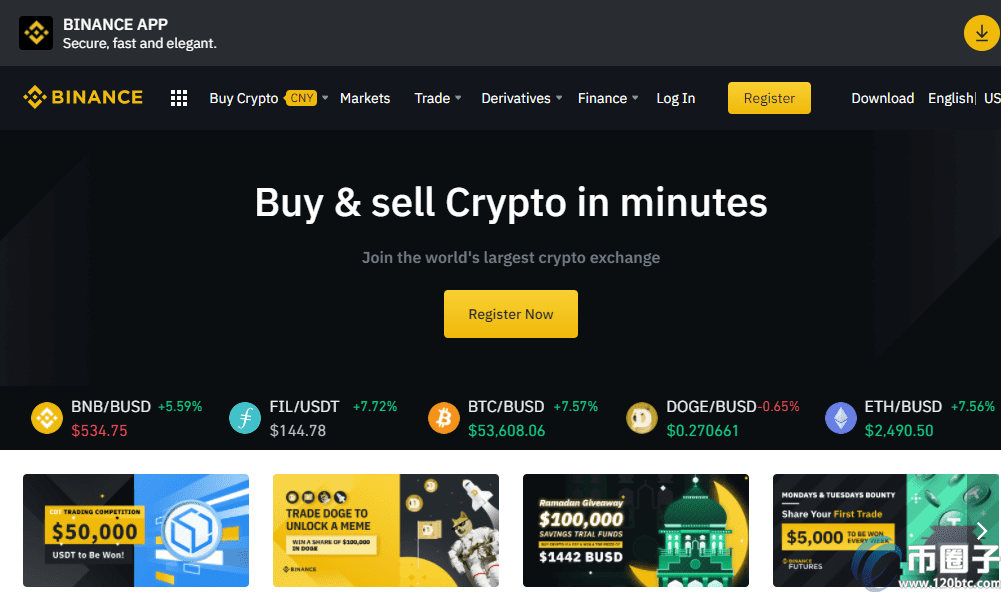Click the yellow app download arrow icon
1001x592 pixels.
981,33
